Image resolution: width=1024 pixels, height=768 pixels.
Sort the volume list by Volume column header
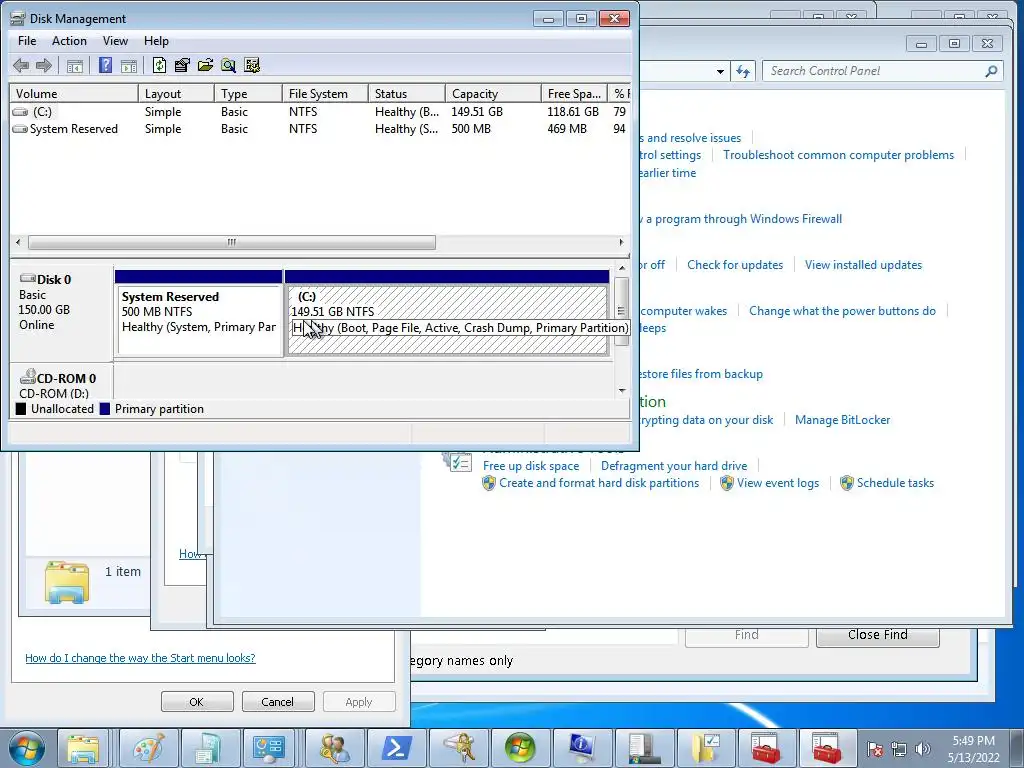(74, 93)
